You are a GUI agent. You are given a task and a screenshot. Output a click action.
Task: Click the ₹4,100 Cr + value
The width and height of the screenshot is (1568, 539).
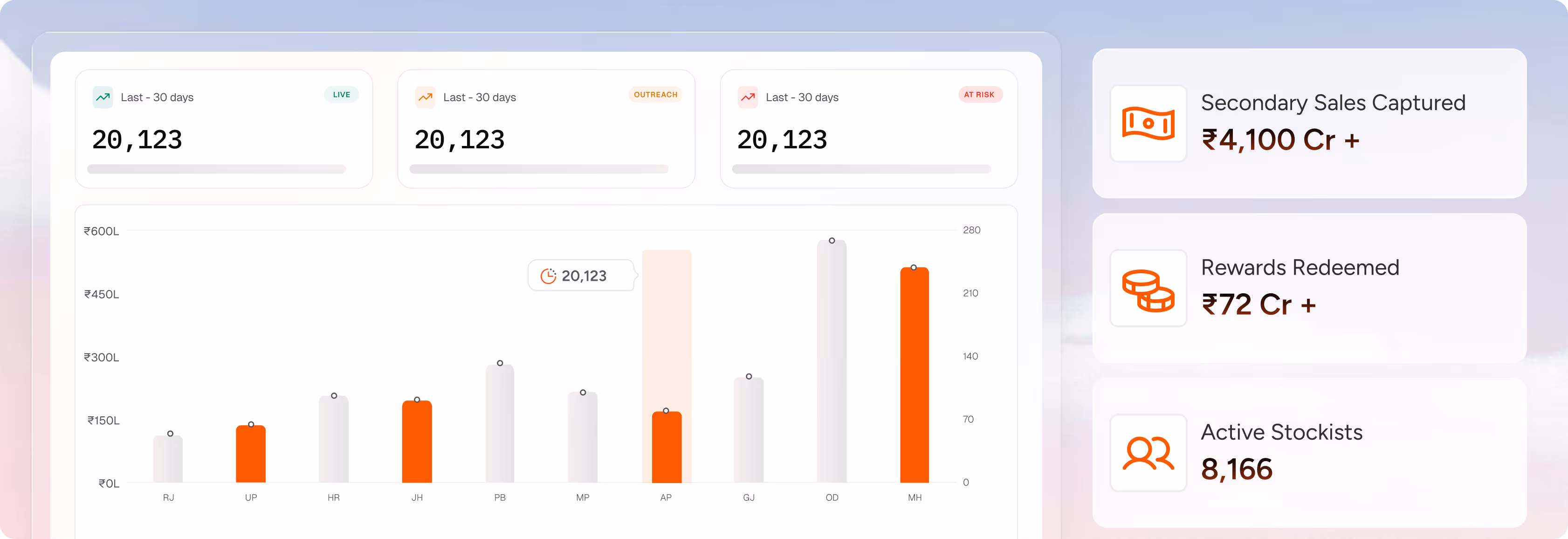click(1281, 140)
